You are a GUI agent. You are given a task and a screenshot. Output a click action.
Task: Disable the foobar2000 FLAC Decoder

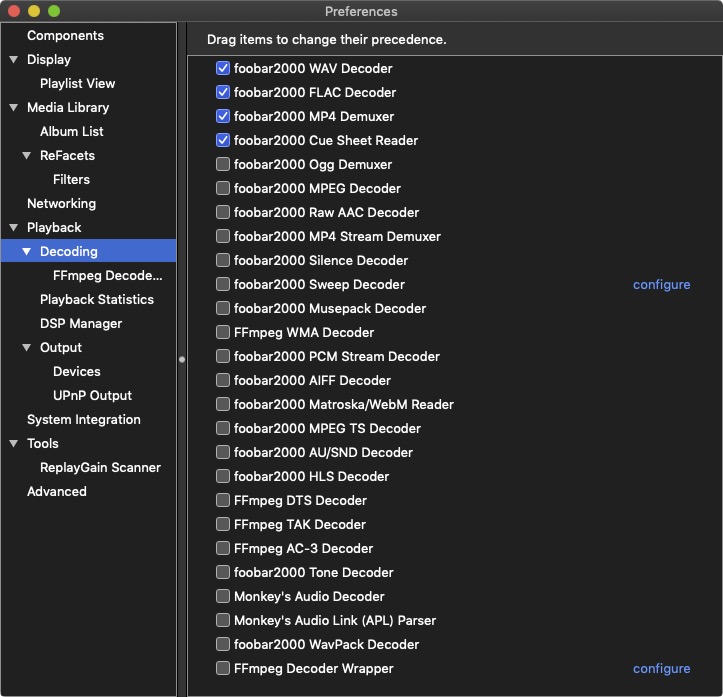(223, 93)
